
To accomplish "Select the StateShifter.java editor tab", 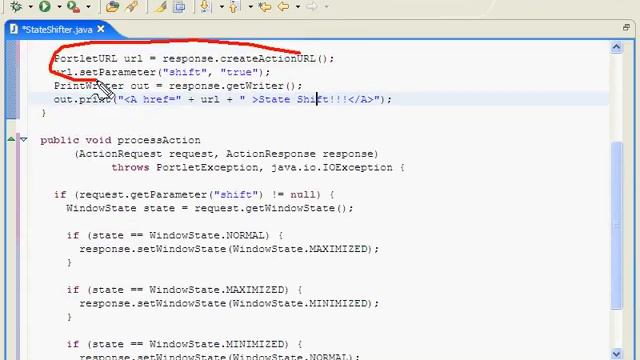I will pos(57,29).
